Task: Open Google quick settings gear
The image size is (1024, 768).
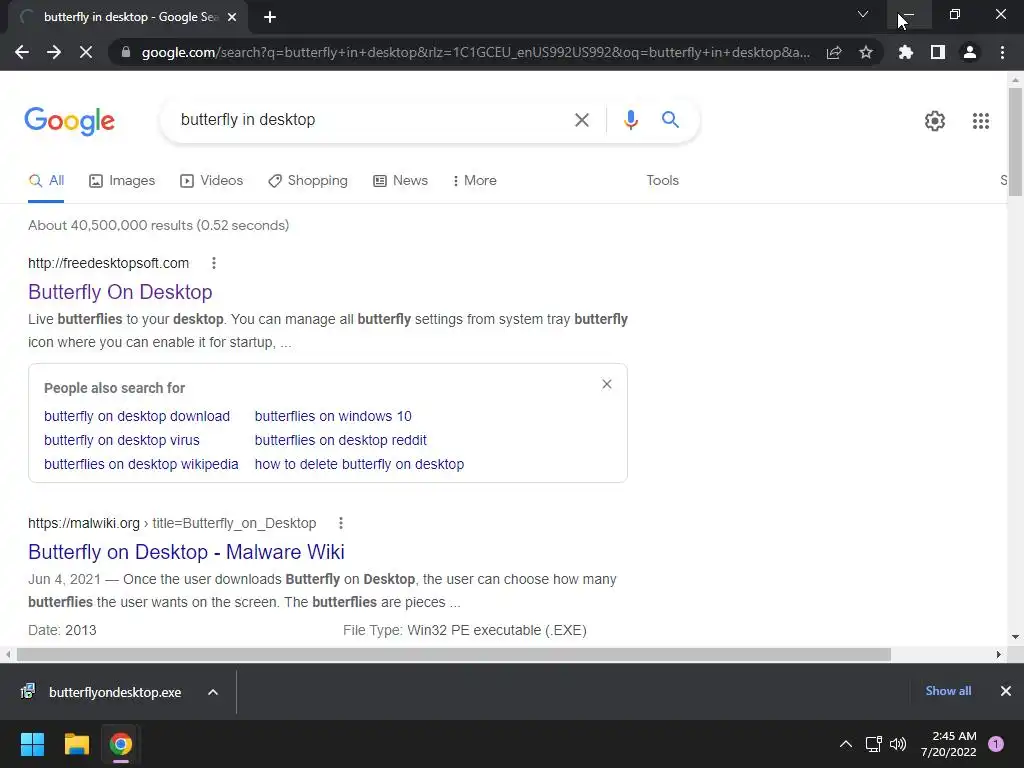Action: (935, 121)
